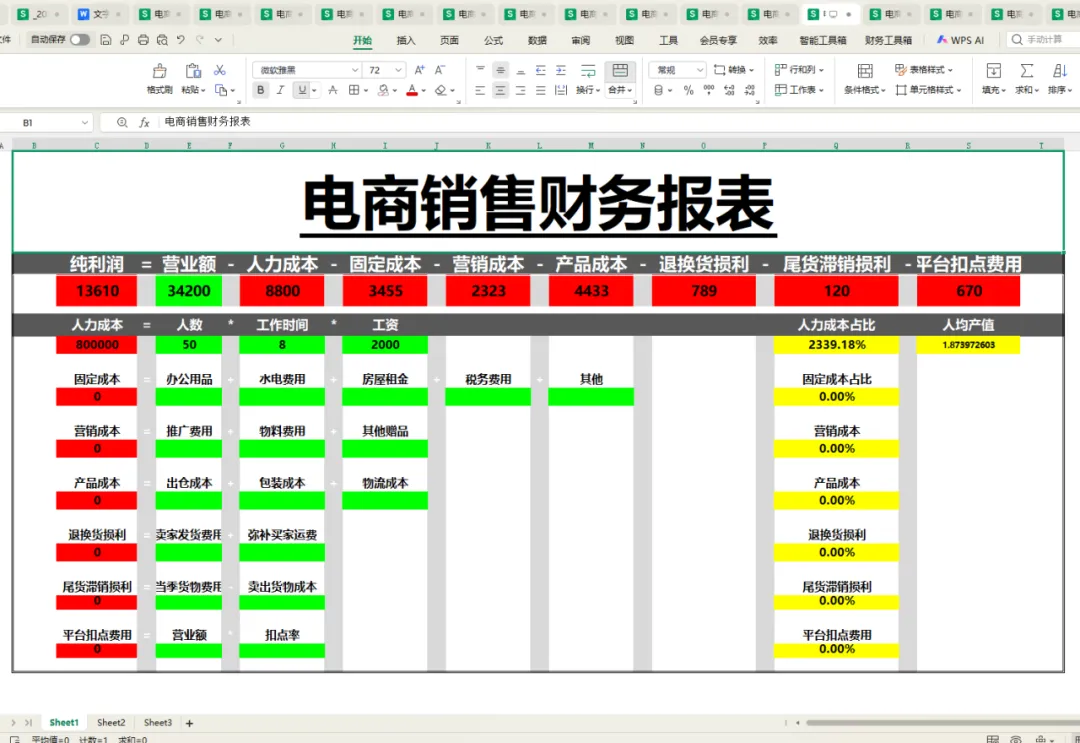The width and height of the screenshot is (1080, 743).
Task: Toggle strikethrough formatting
Action: pos(333,90)
